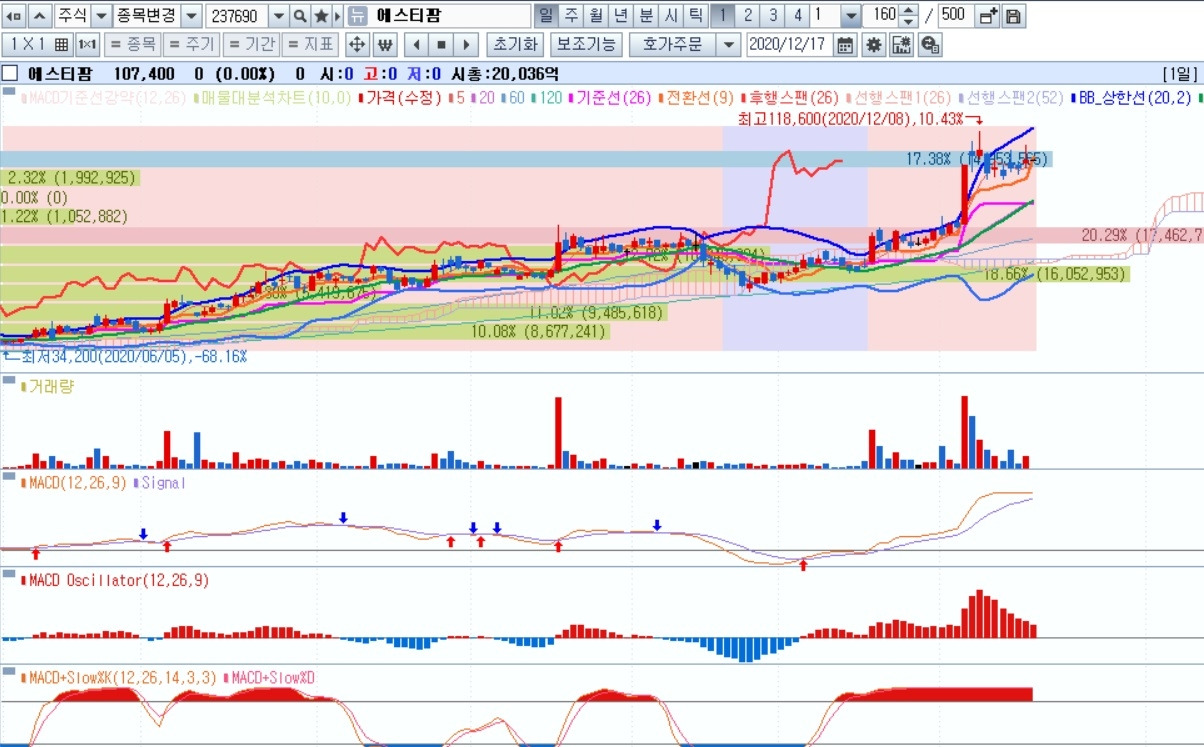Click the [1일] period indicator
Screen dimensions: 1204x747
tap(1180, 74)
